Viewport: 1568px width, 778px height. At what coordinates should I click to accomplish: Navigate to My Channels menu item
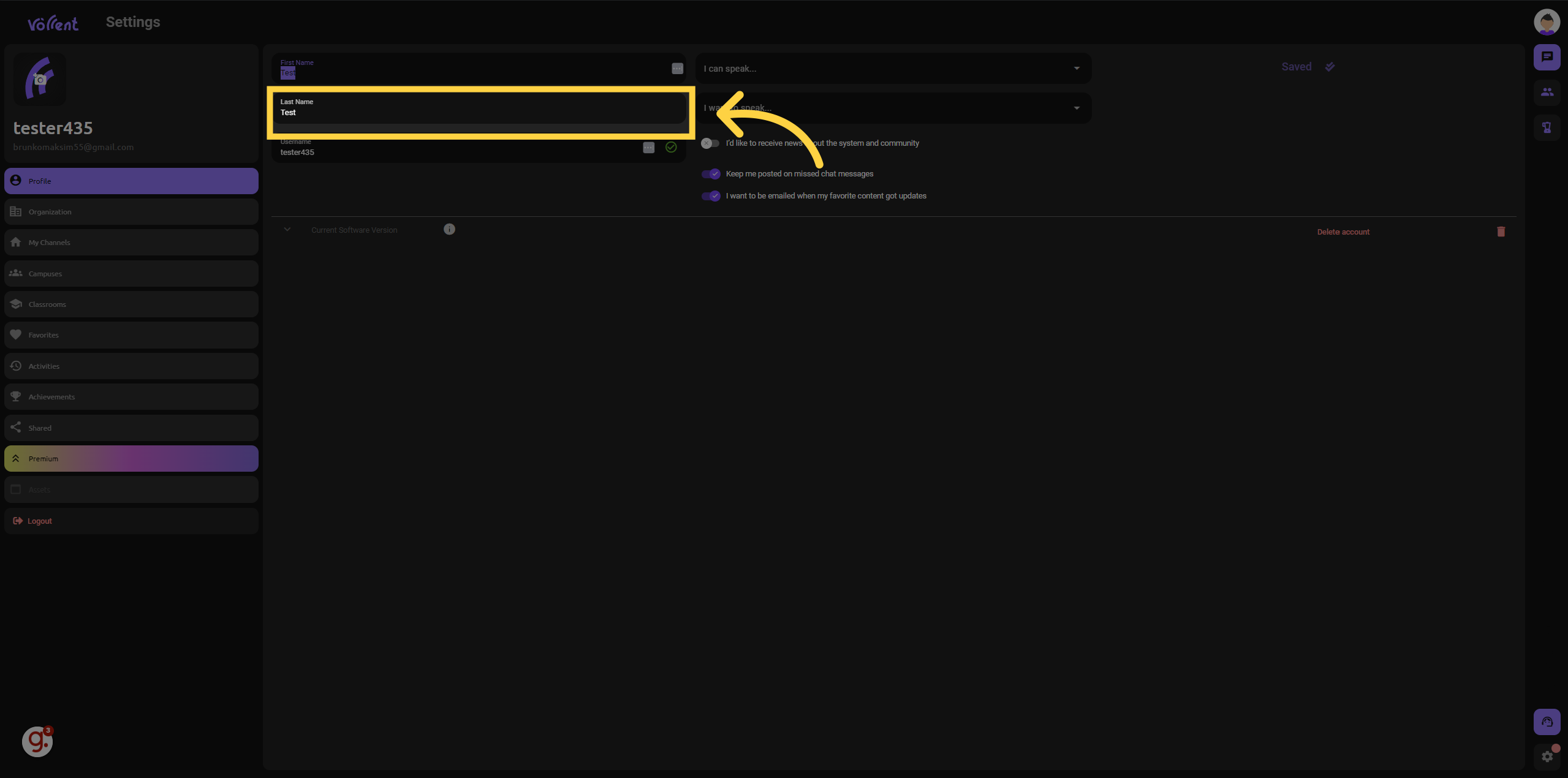(x=131, y=242)
